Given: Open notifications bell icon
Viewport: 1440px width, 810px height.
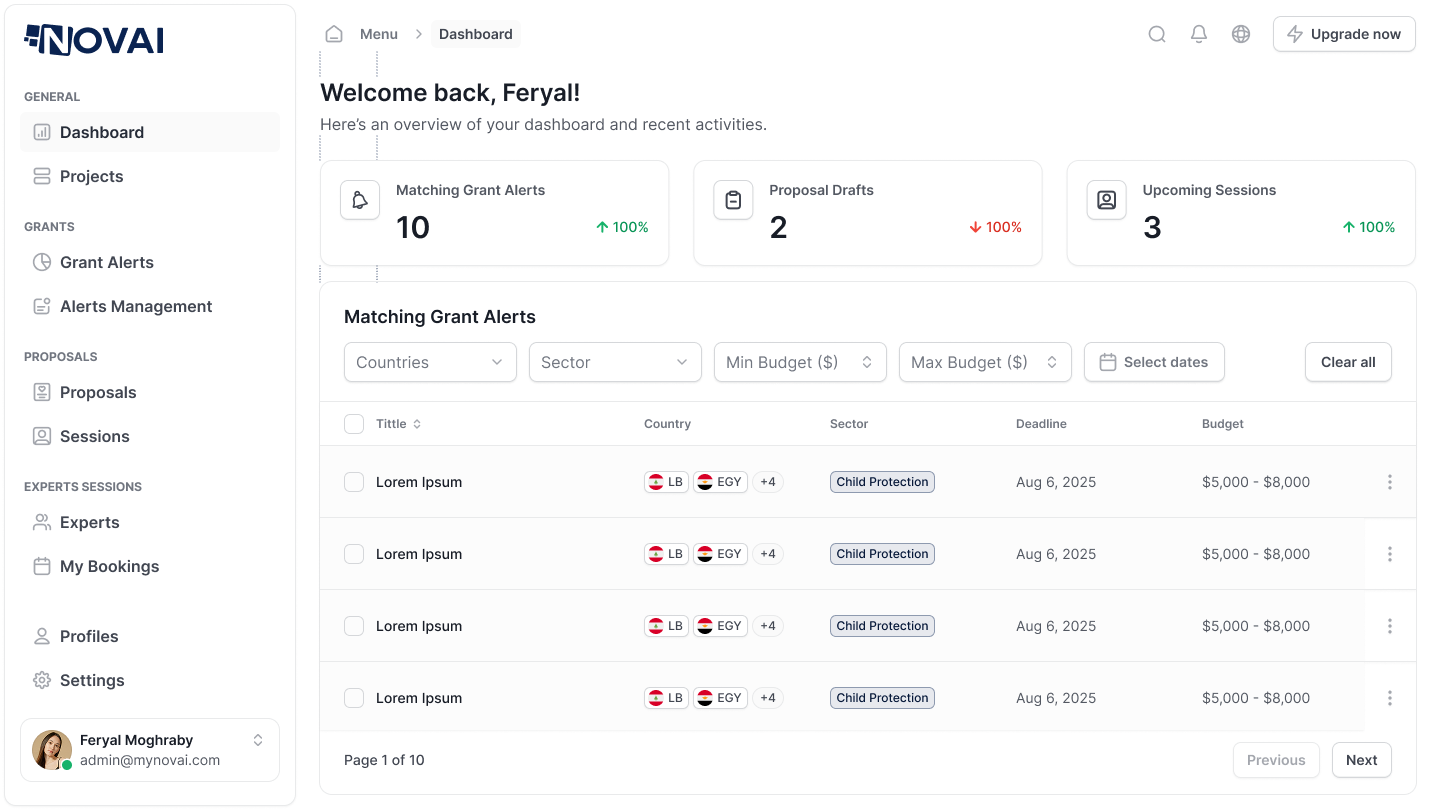Looking at the screenshot, I should pos(1199,34).
